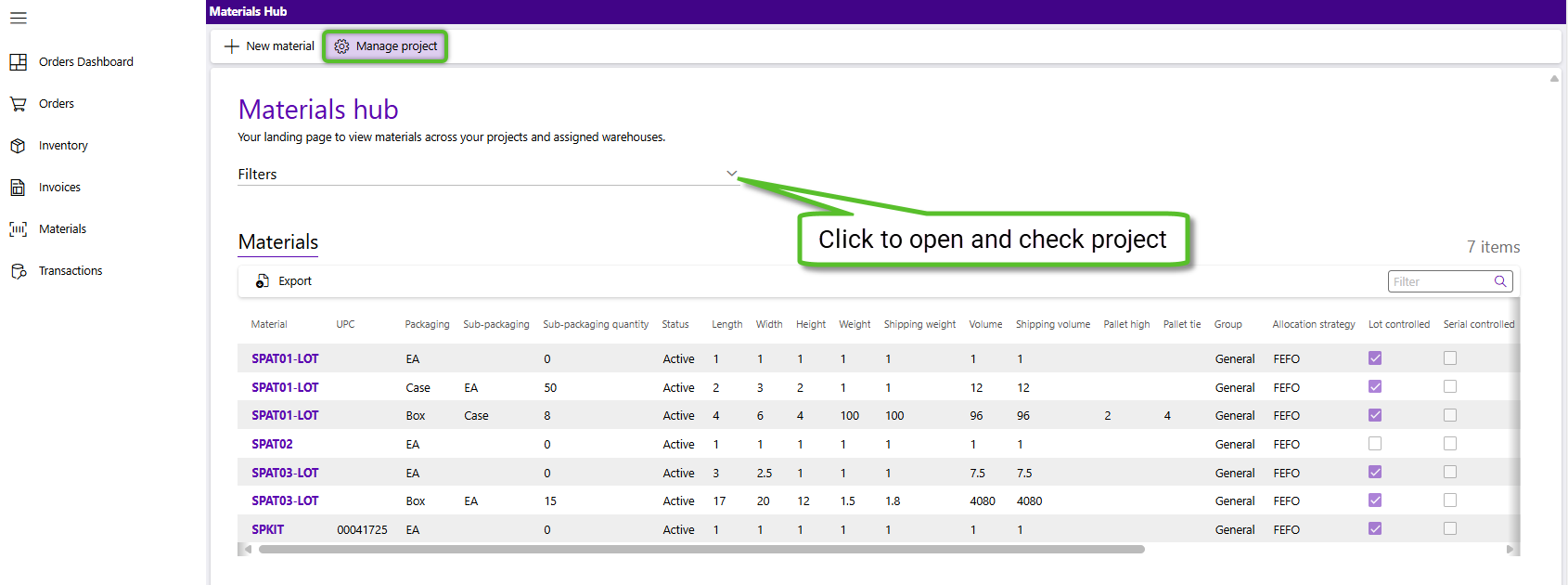
Task: Click the search magnifier in Filter box
Action: click(1499, 281)
